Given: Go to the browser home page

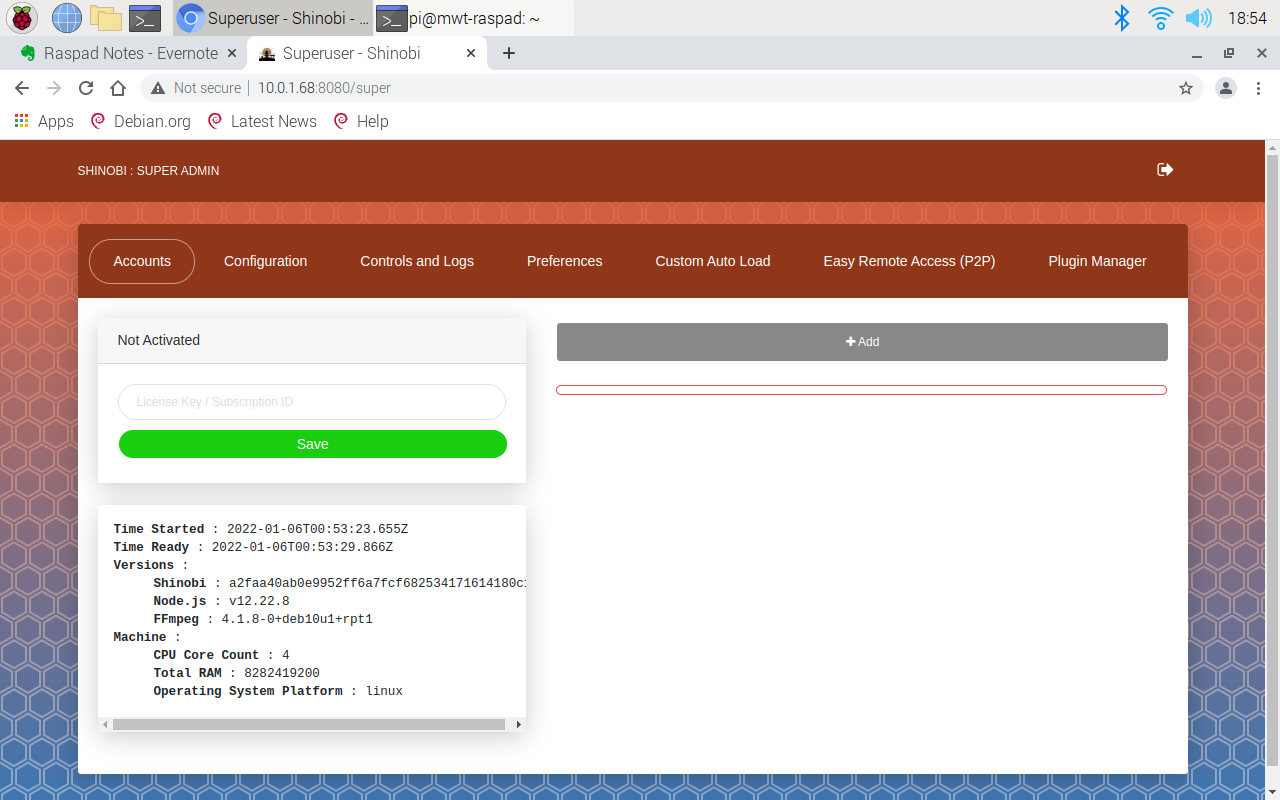Looking at the screenshot, I should click(x=118, y=88).
